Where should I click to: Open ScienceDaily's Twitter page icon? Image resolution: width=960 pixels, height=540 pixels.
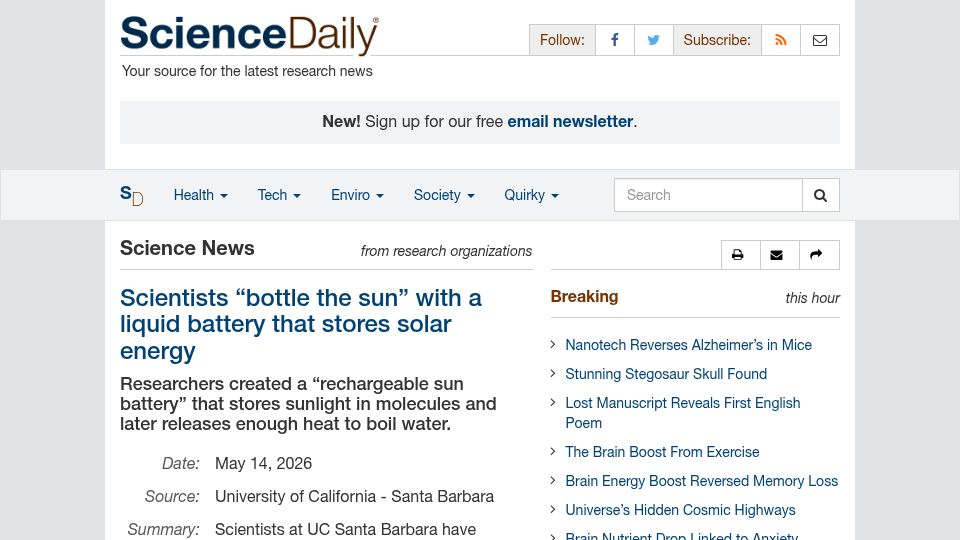654,40
